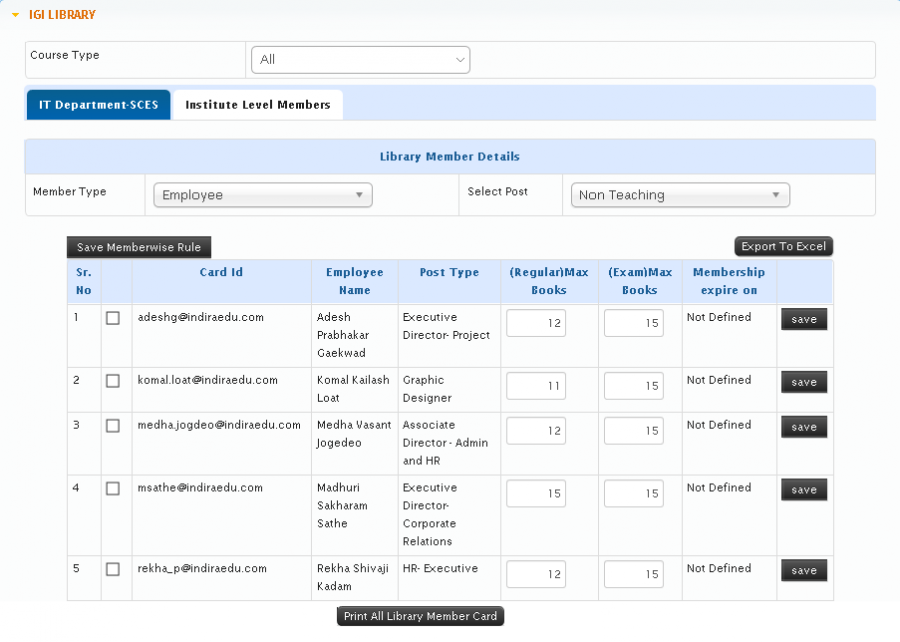Viewport: 900px width, 642px height.
Task: Click card id komal.loat@indiraedu.com
Action: click(208, 380)
